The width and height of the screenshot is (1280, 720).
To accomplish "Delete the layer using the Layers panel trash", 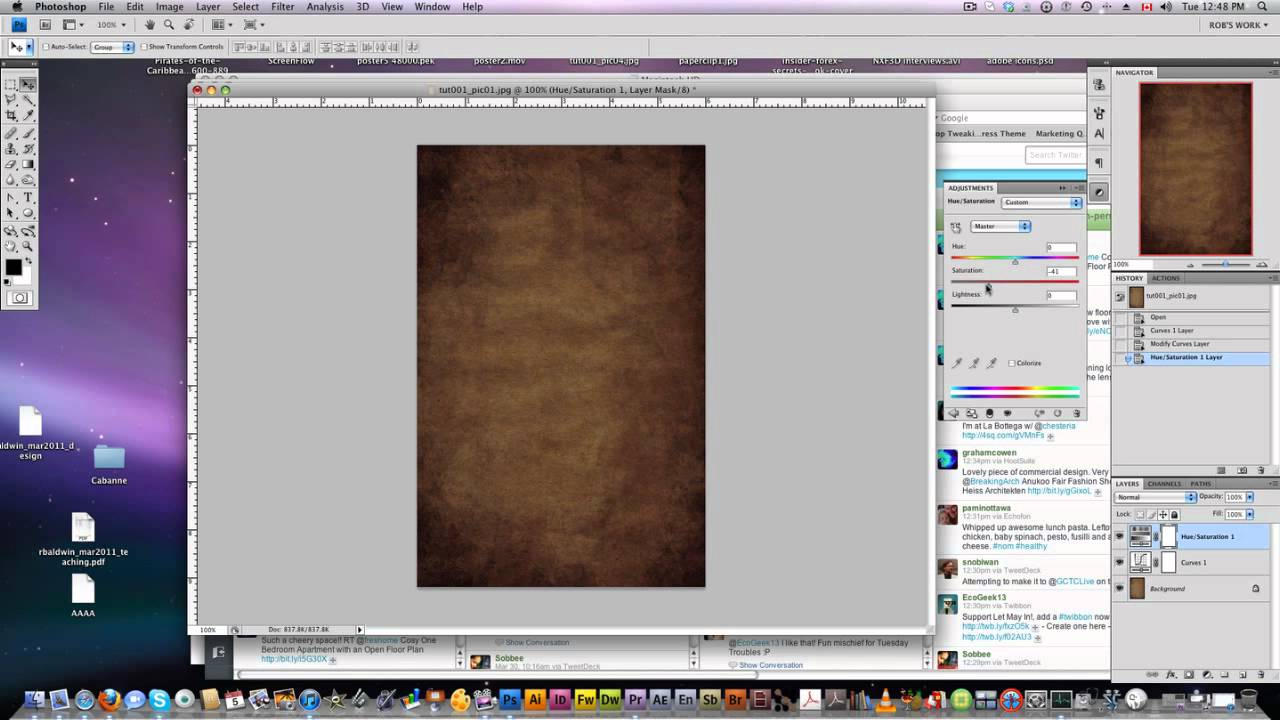I will coord(1260,675).
